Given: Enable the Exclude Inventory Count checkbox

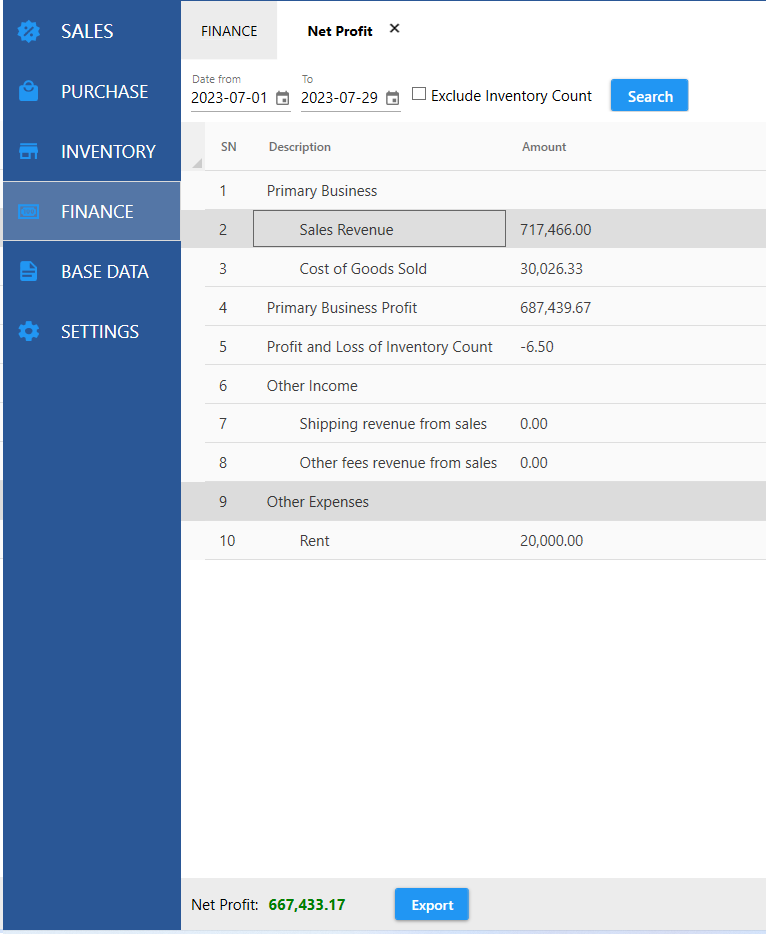Looking at the screenshot, I should click(419, 95).
